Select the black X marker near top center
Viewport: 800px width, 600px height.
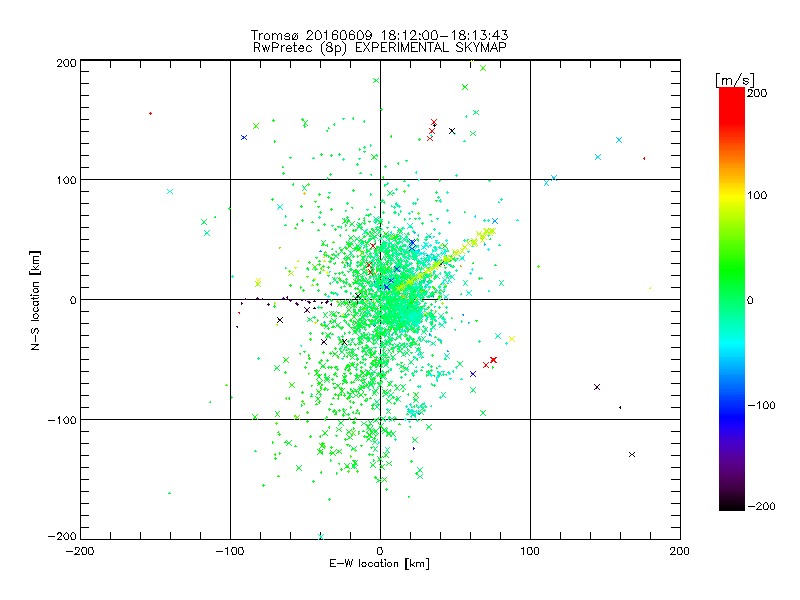coord(452,131)
